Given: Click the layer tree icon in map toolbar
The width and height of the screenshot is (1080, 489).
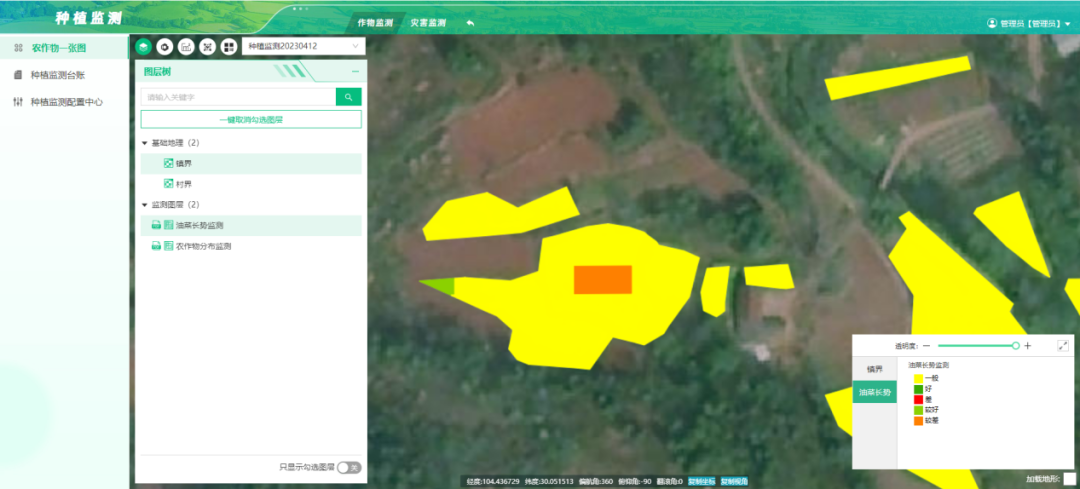Looking at the screenshot, I should click(x=144, y=46).
